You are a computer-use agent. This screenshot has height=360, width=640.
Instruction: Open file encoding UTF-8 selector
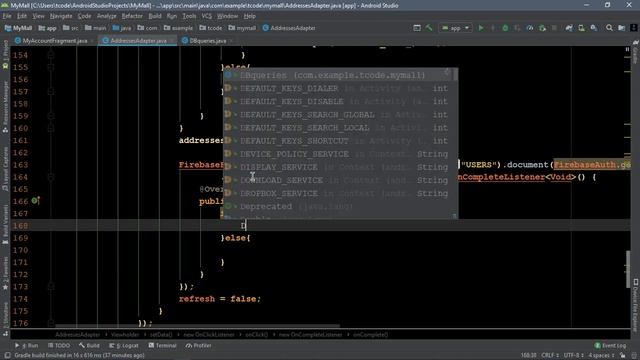pyautogui.click(x=573, y=356)
